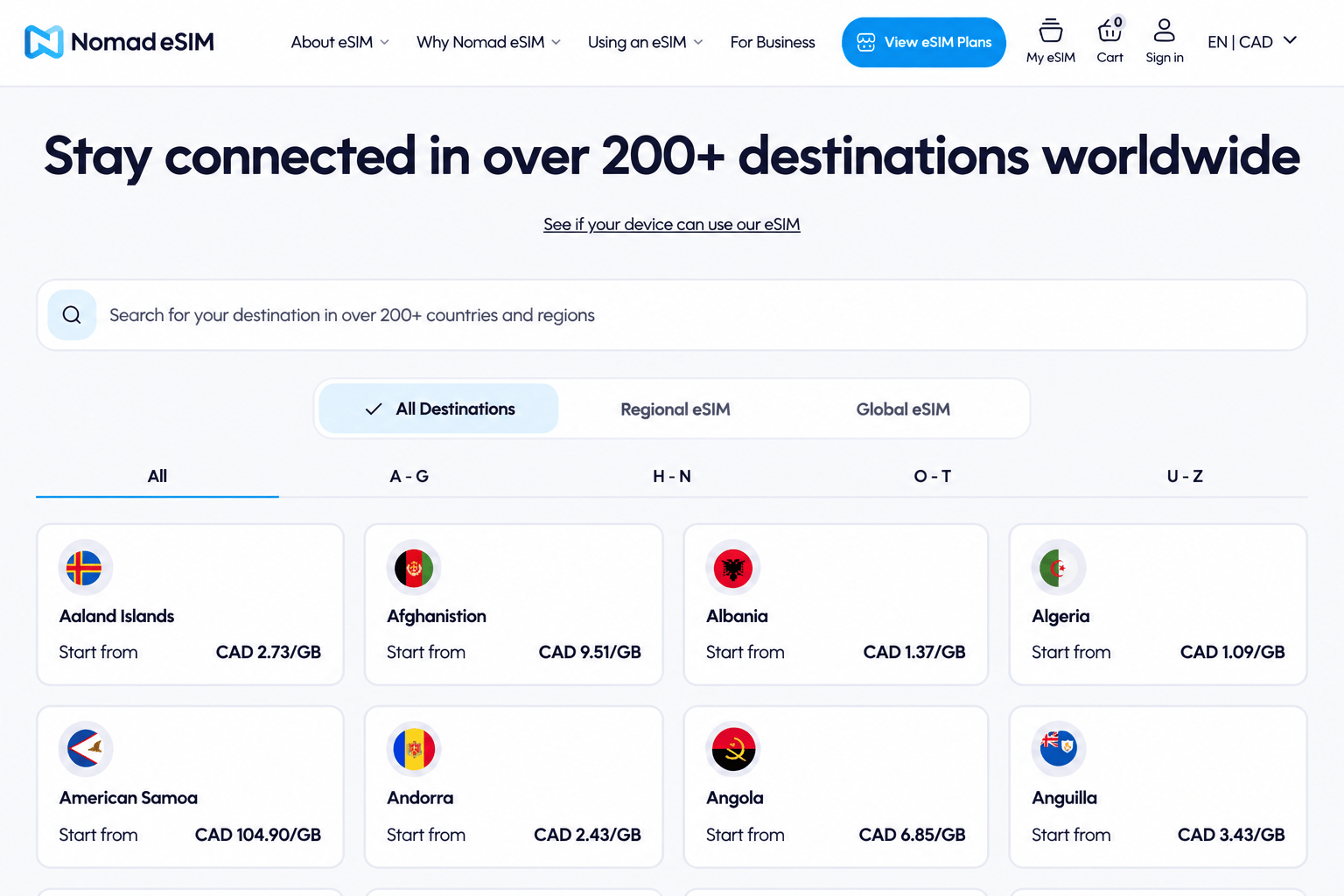Click the price CAD 1.09/GB

[x=1232, y=652]
